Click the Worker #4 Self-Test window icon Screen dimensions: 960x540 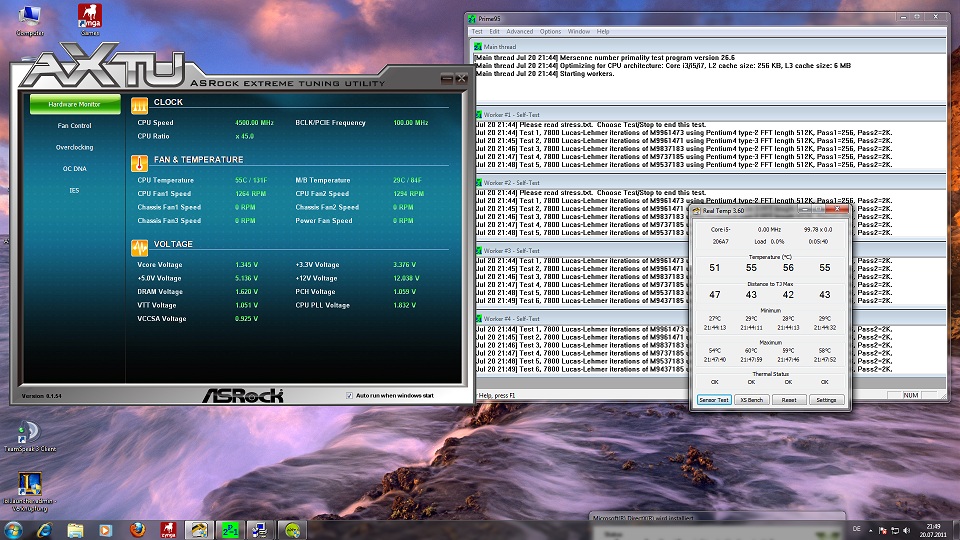point(478,318)
